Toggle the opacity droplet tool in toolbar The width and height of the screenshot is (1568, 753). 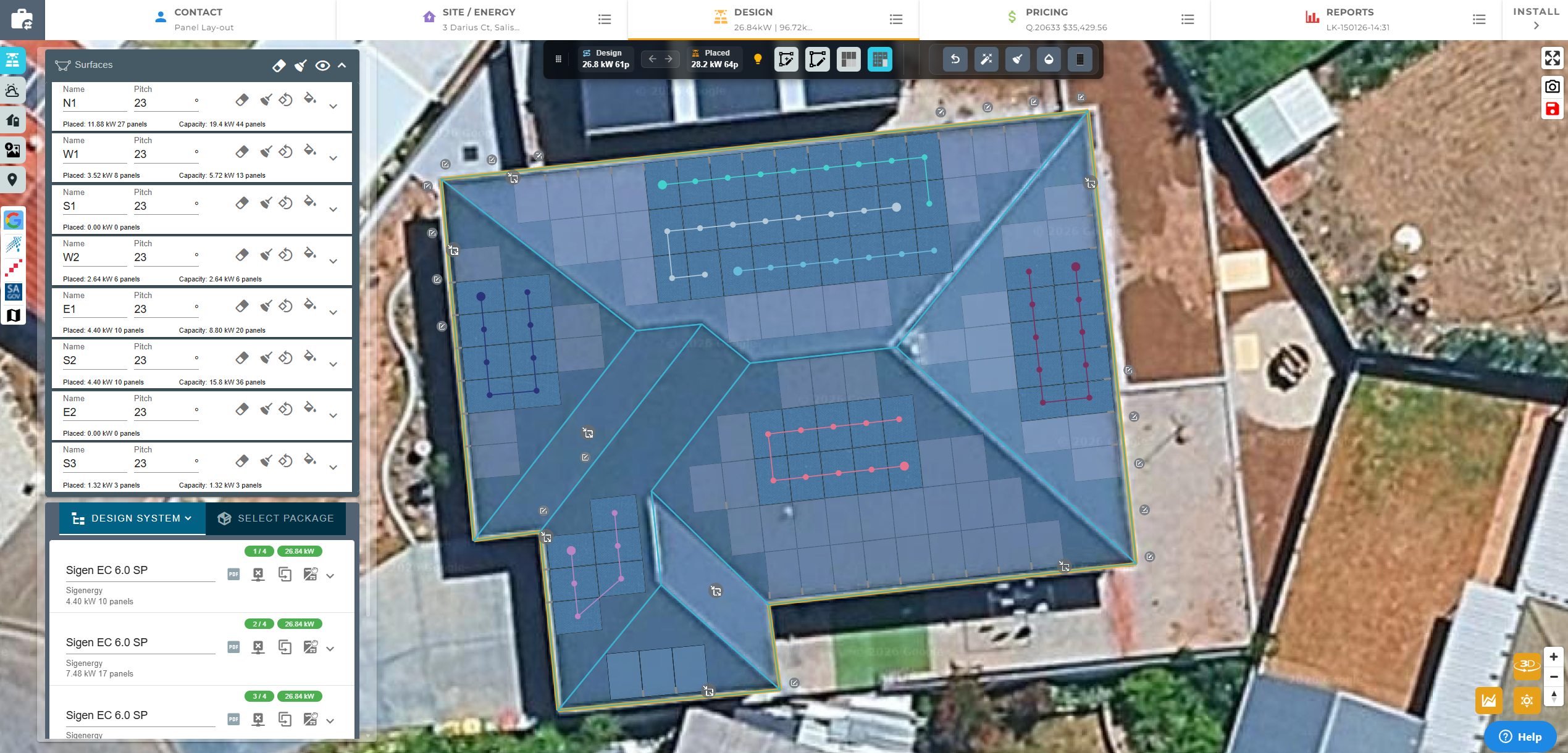click(x=1049, y=59)
